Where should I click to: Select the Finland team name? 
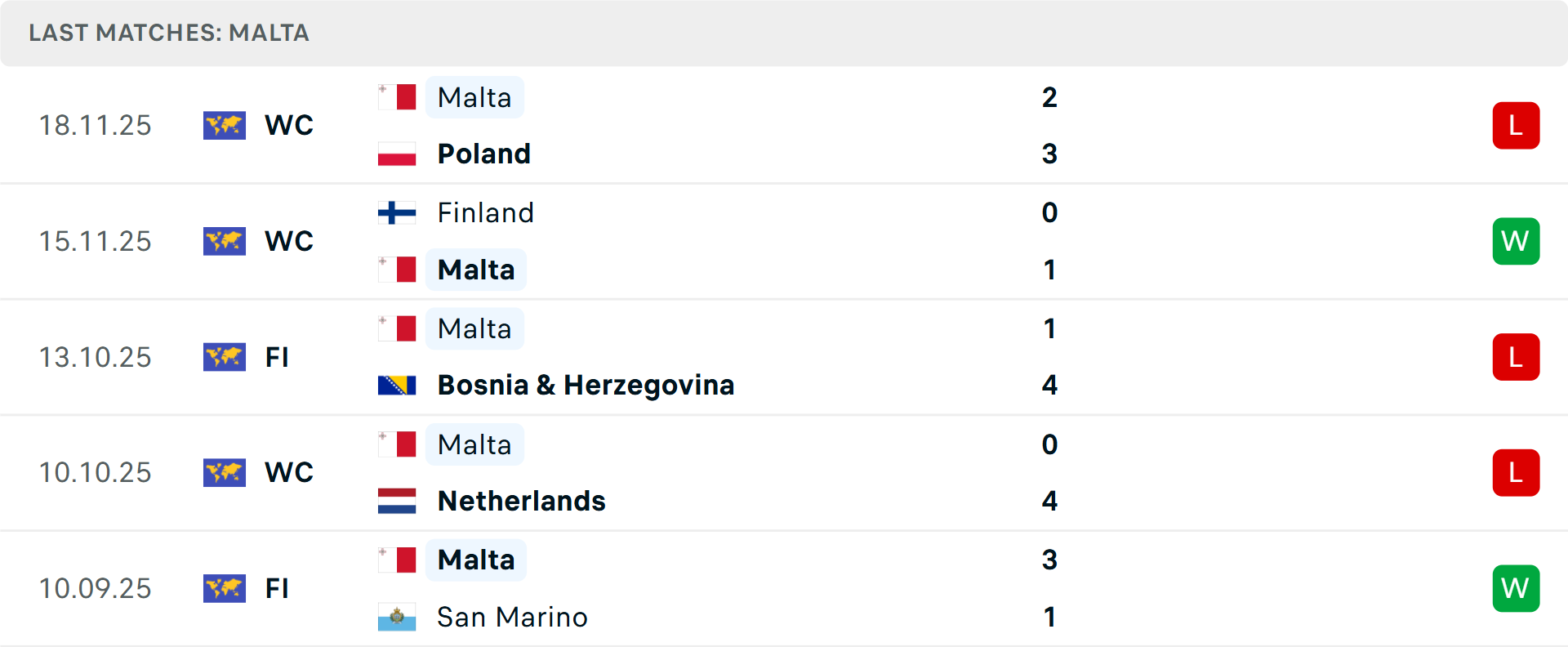pyautogui.click(x=485, y=212)
